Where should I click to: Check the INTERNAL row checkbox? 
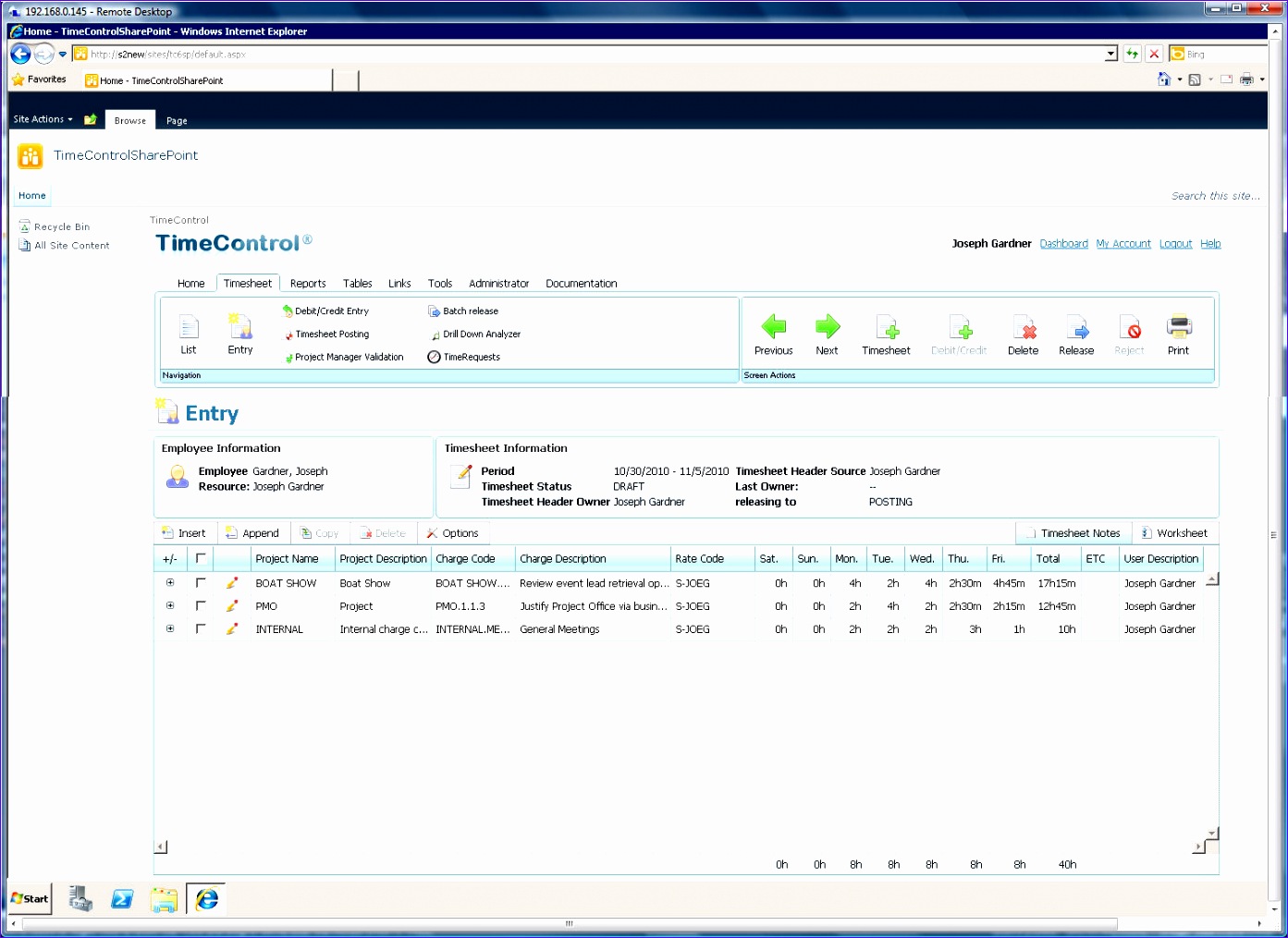[201, 629]
